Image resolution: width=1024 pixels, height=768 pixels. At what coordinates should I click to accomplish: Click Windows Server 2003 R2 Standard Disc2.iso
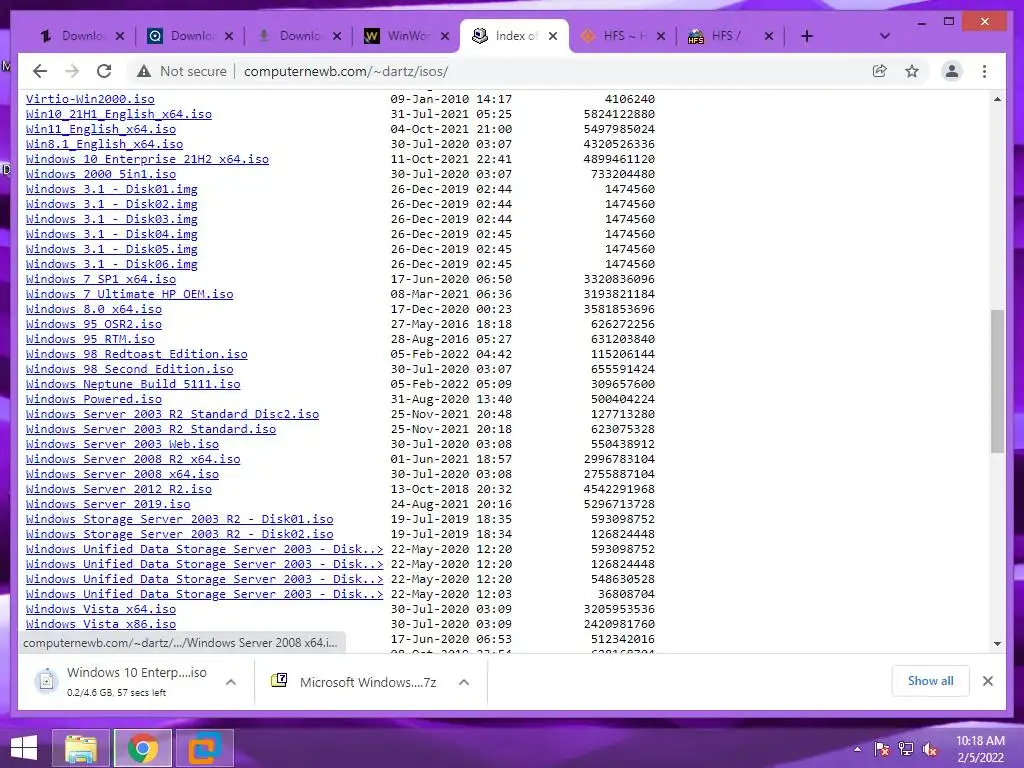[x=172, y=415]
